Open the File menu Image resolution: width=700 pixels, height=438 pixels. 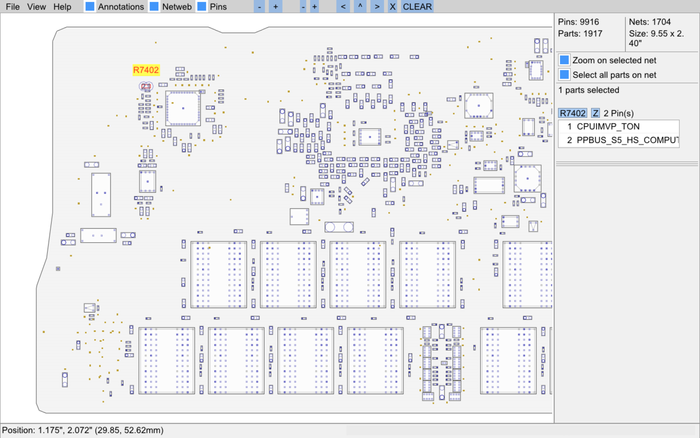click(13, 7)
